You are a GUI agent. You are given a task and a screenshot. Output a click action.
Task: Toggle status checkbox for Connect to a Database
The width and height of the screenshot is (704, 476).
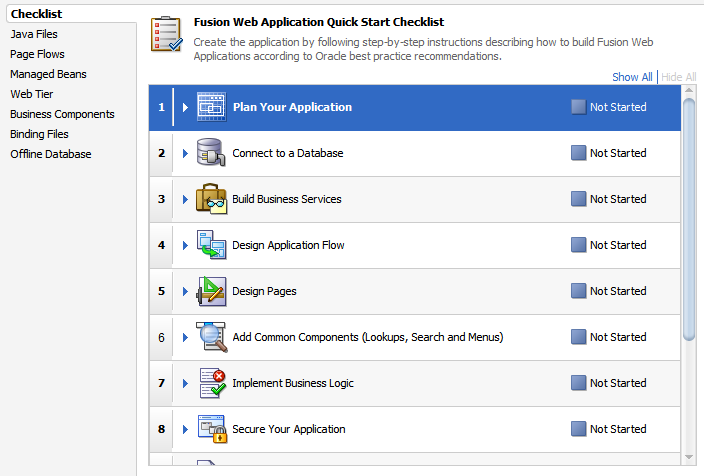tap(578, 153)
